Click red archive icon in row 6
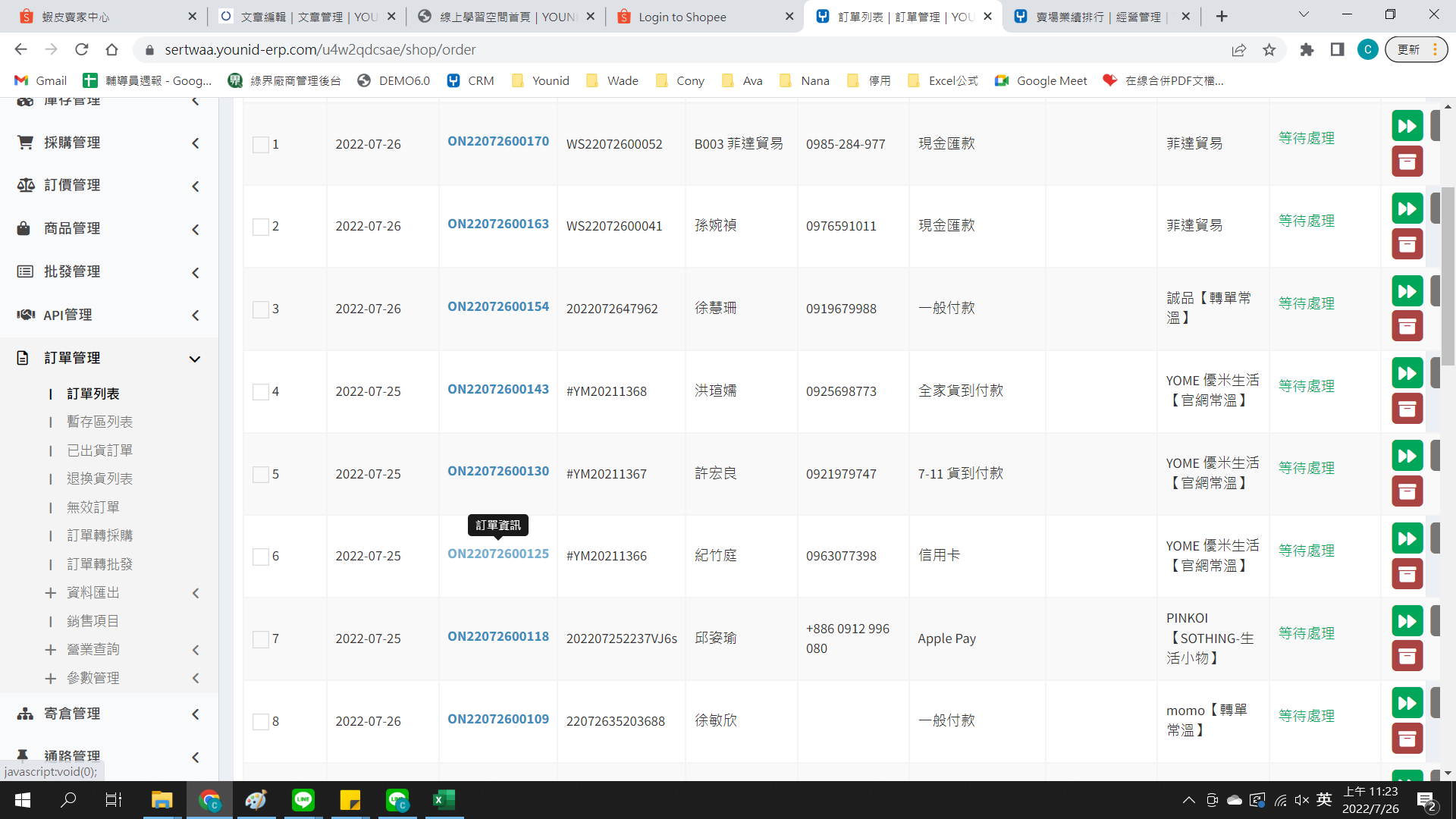The height and width of the screenshot is (819, 1456). pos(1407,574)
